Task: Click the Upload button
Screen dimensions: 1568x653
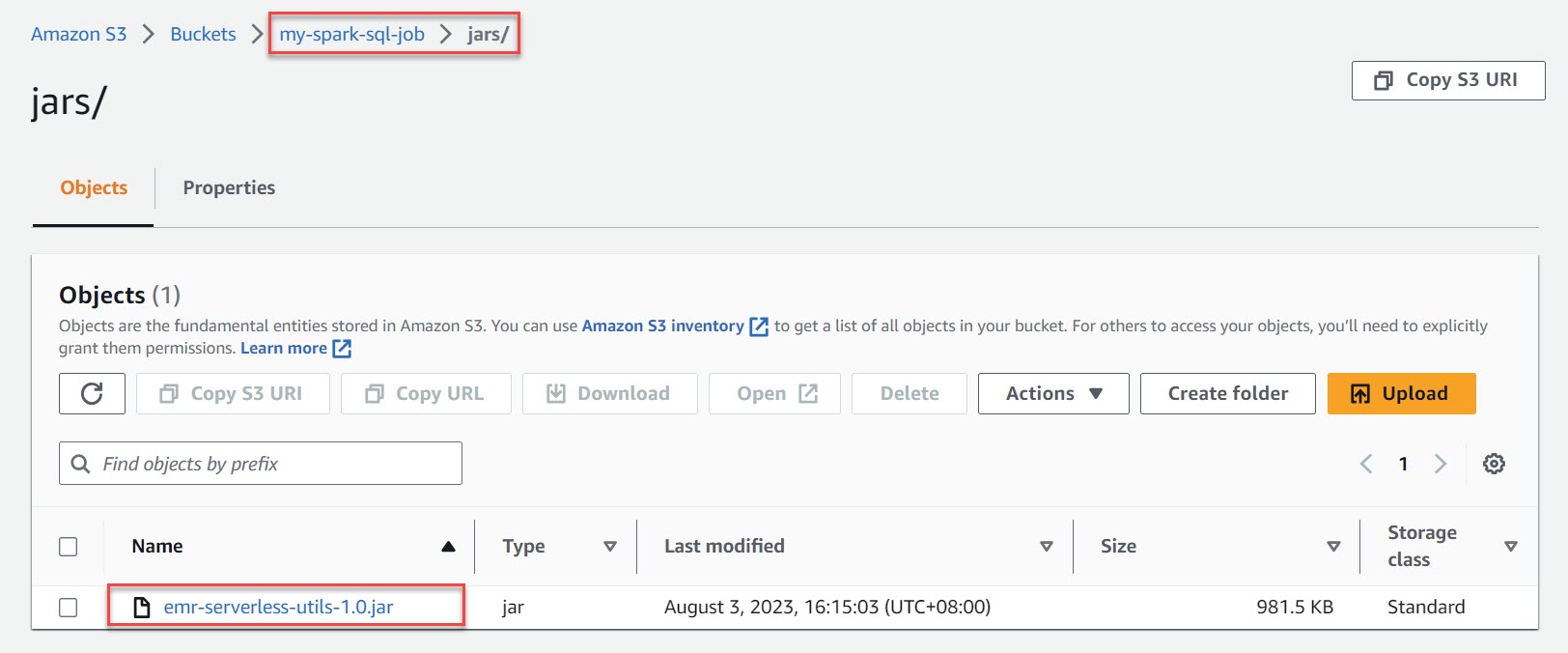Action: pyautogui.click(x=1402, y=393)
